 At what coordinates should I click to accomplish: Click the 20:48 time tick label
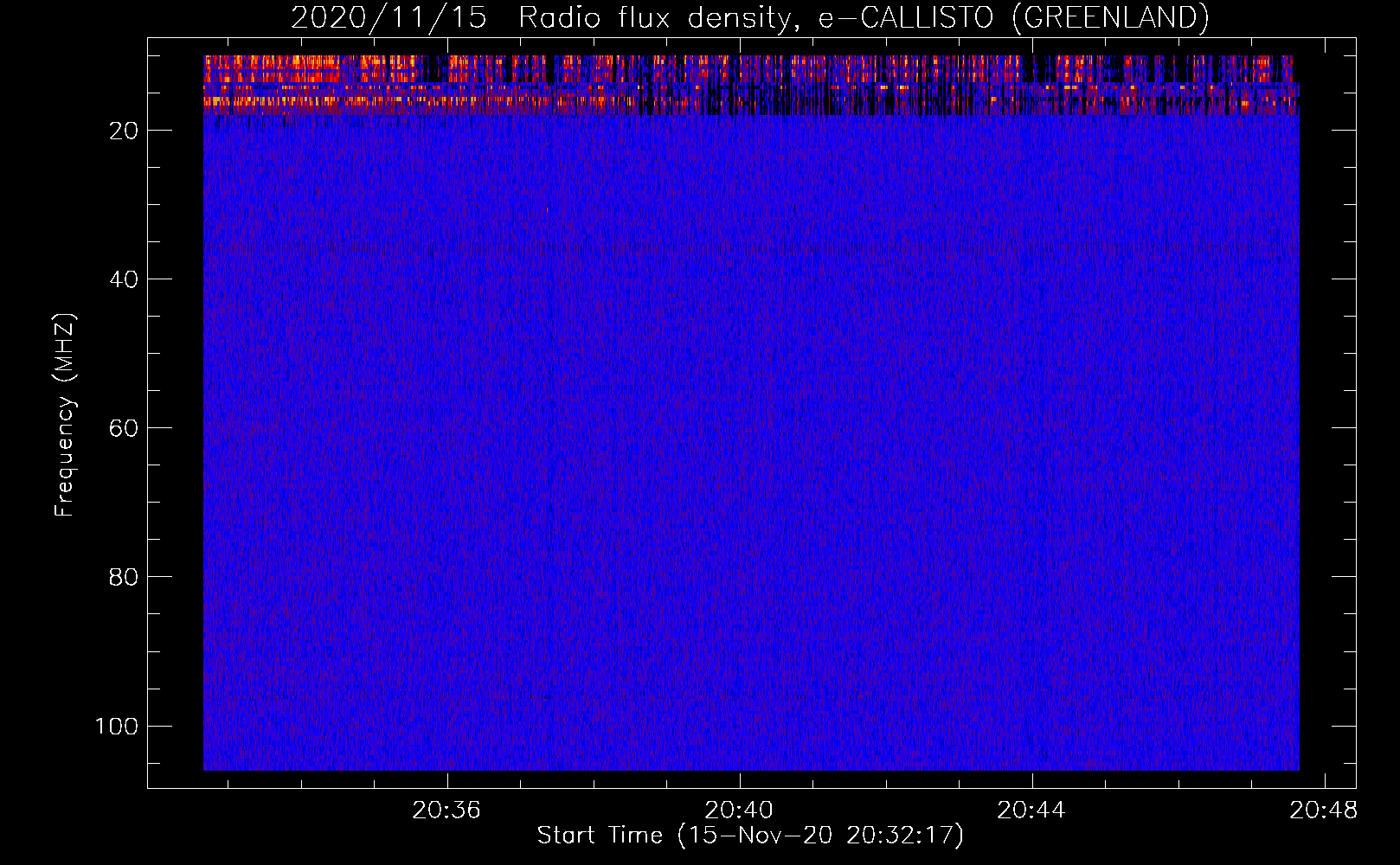1324,811
